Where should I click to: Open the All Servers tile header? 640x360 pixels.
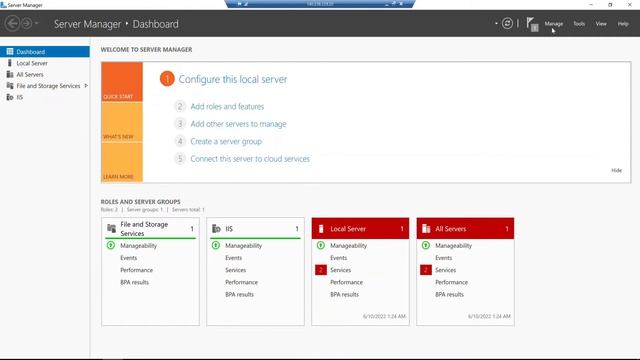[x=465, y=229]
